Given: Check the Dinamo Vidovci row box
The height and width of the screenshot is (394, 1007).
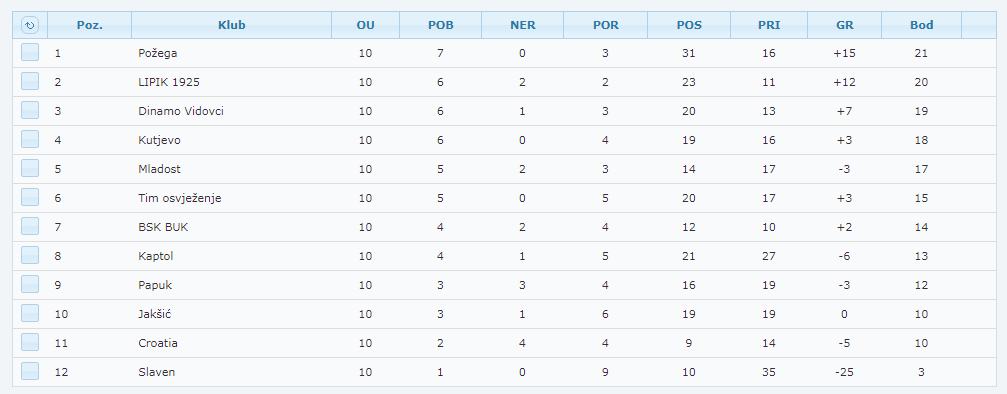Looking at the screenshot, I should 30,110.
